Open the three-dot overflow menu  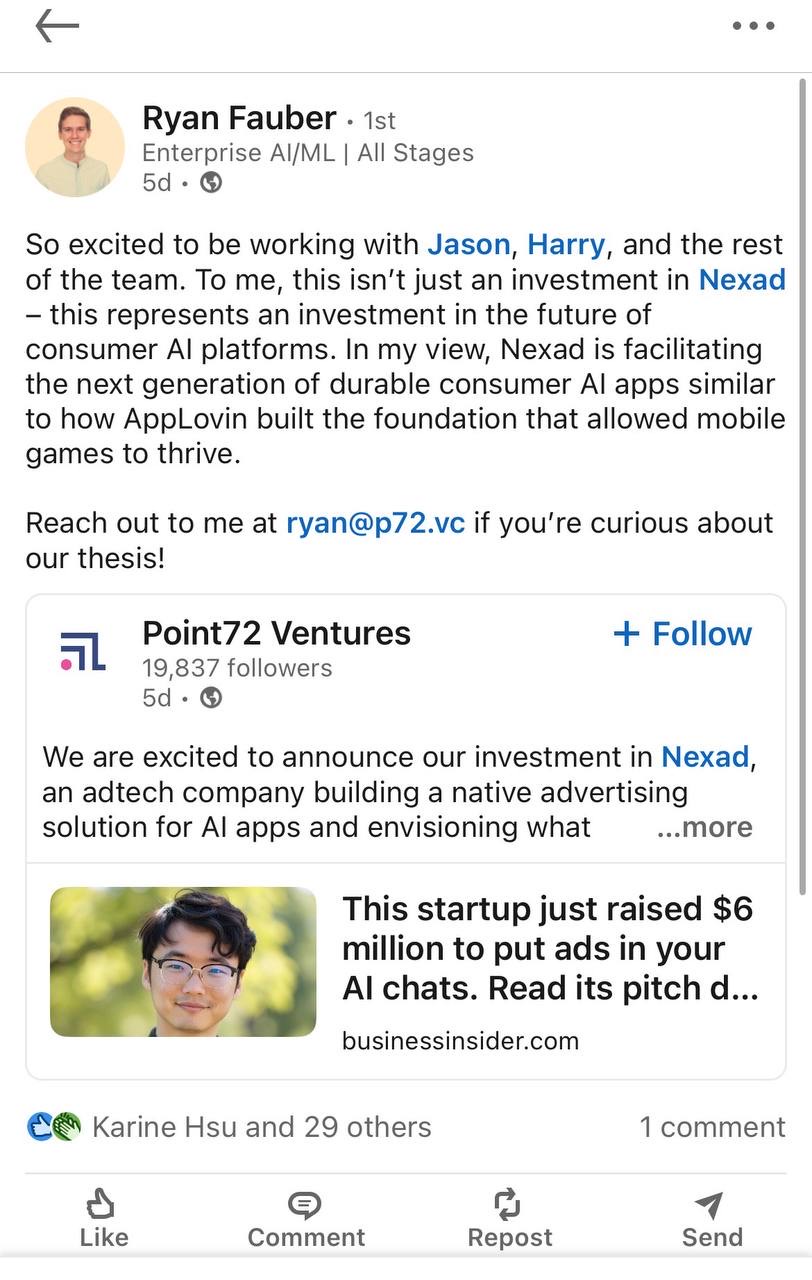point(753,27)
